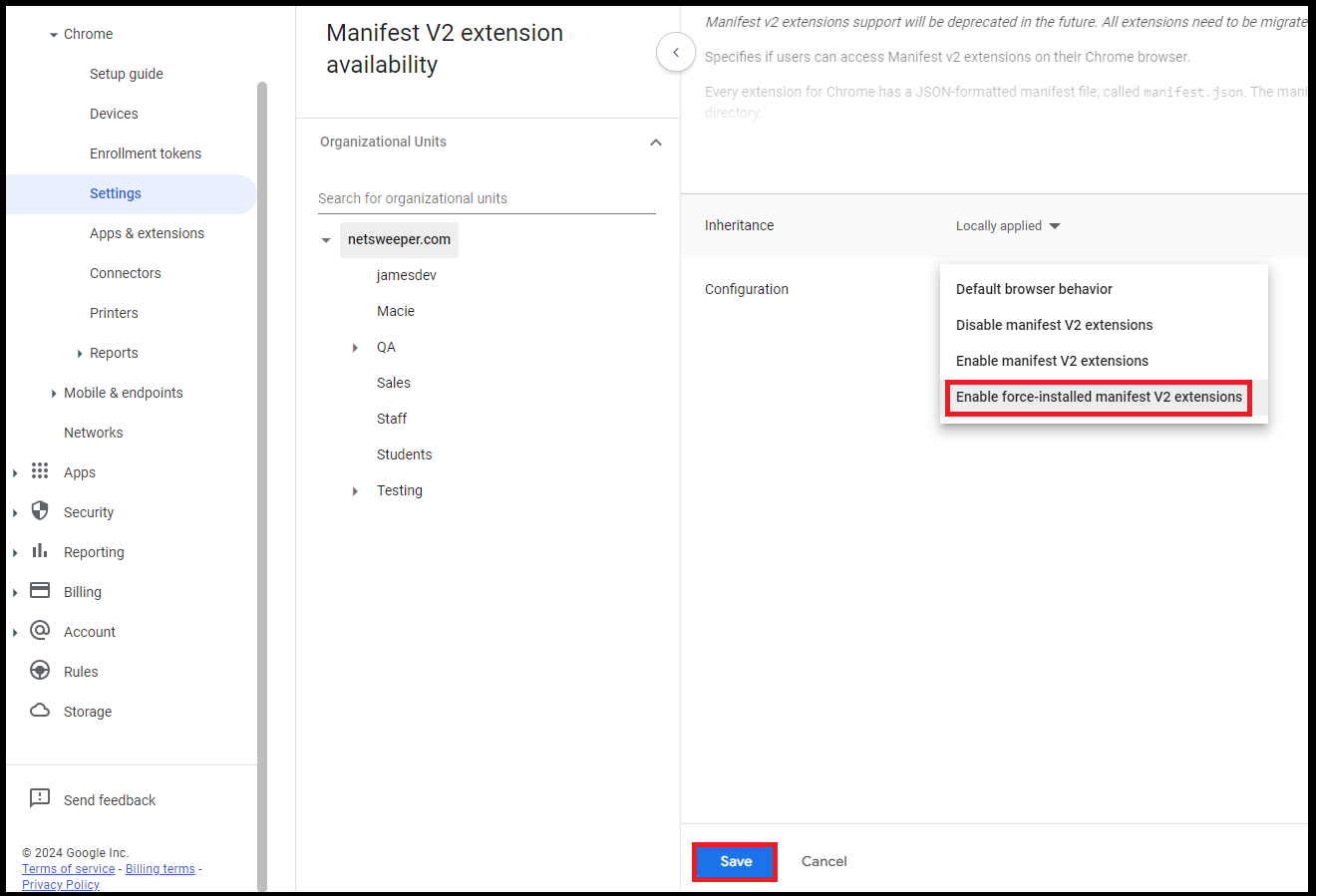
Task: Open Printers in the sidebar
Action: [x=114, y=313]
